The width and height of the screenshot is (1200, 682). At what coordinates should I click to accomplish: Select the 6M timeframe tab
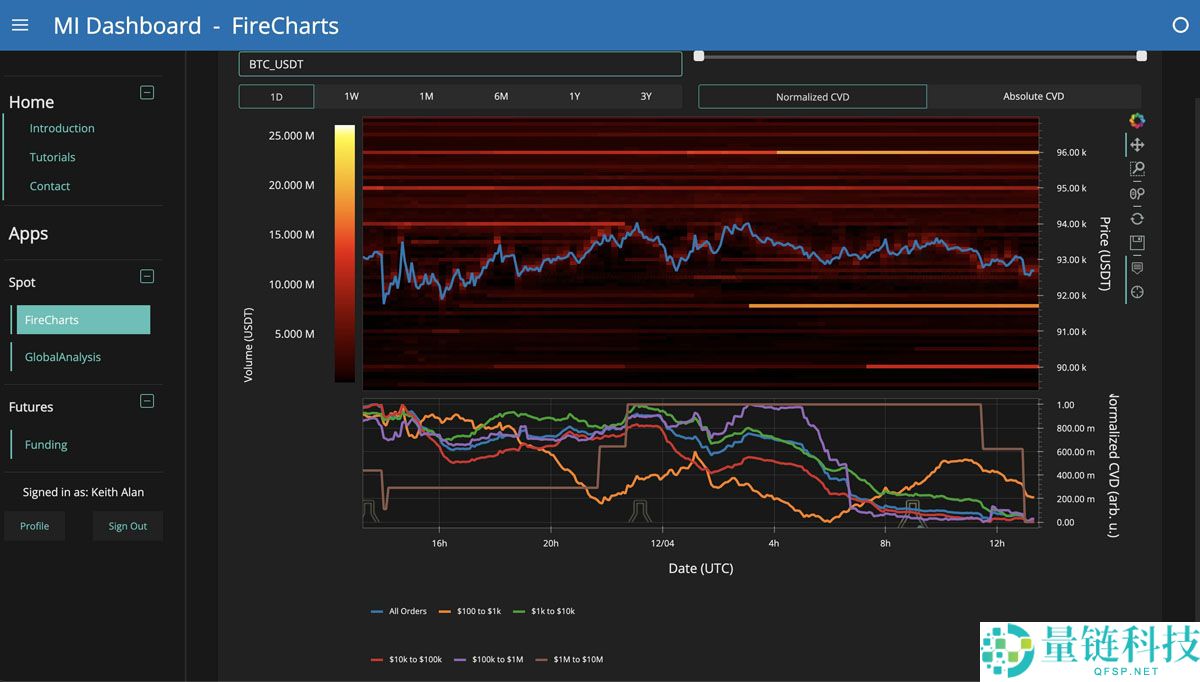point(501,96)
